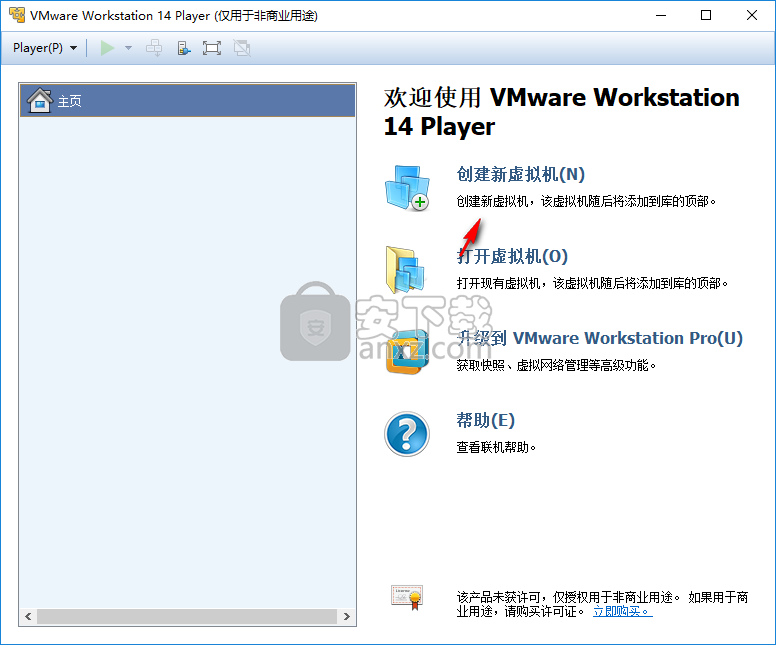Click the open virtual machine folder icon
776x645 pixels.
pos(405,270)
